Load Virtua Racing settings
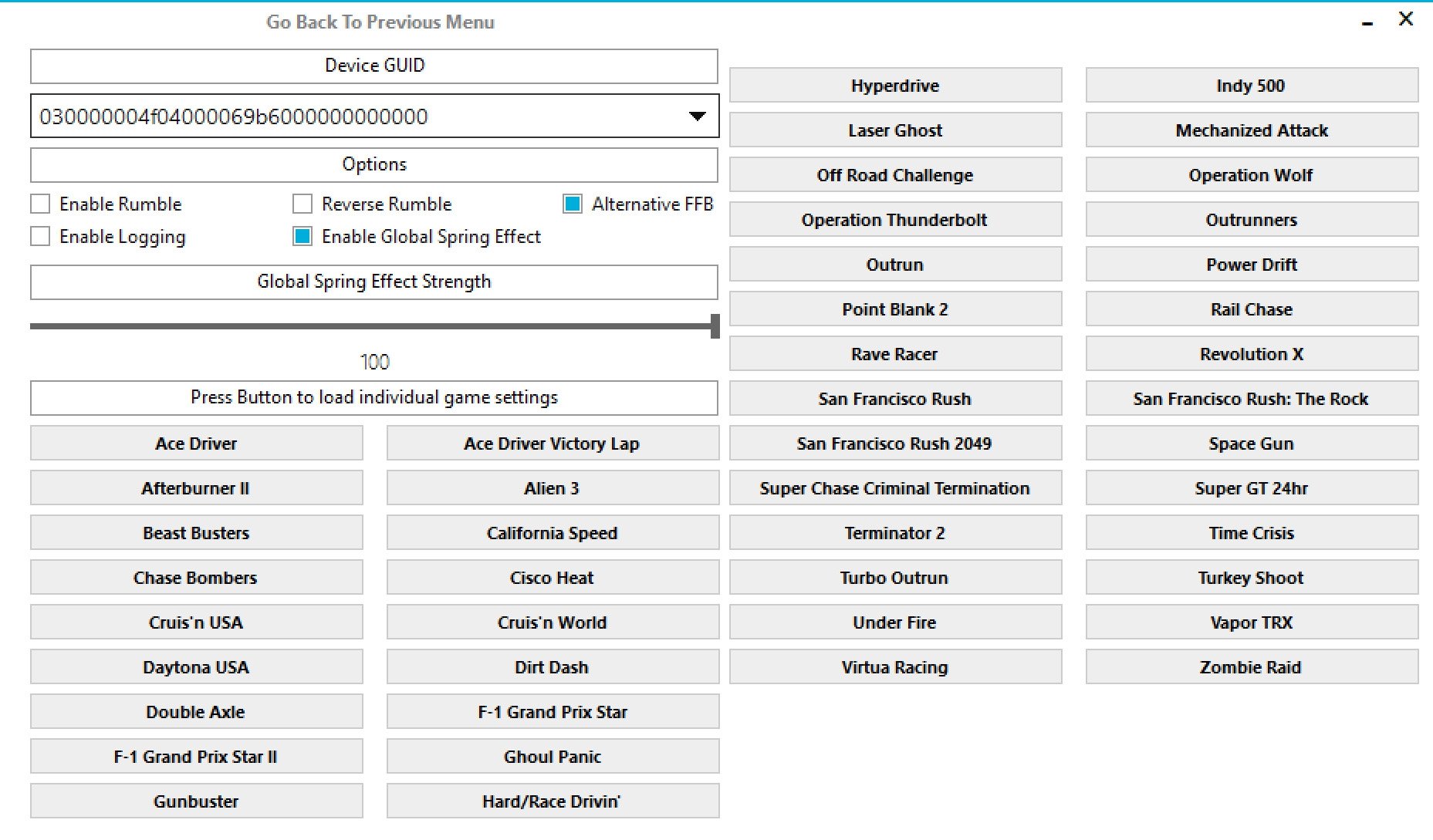 pyautogui.click(x=895, y=667)
